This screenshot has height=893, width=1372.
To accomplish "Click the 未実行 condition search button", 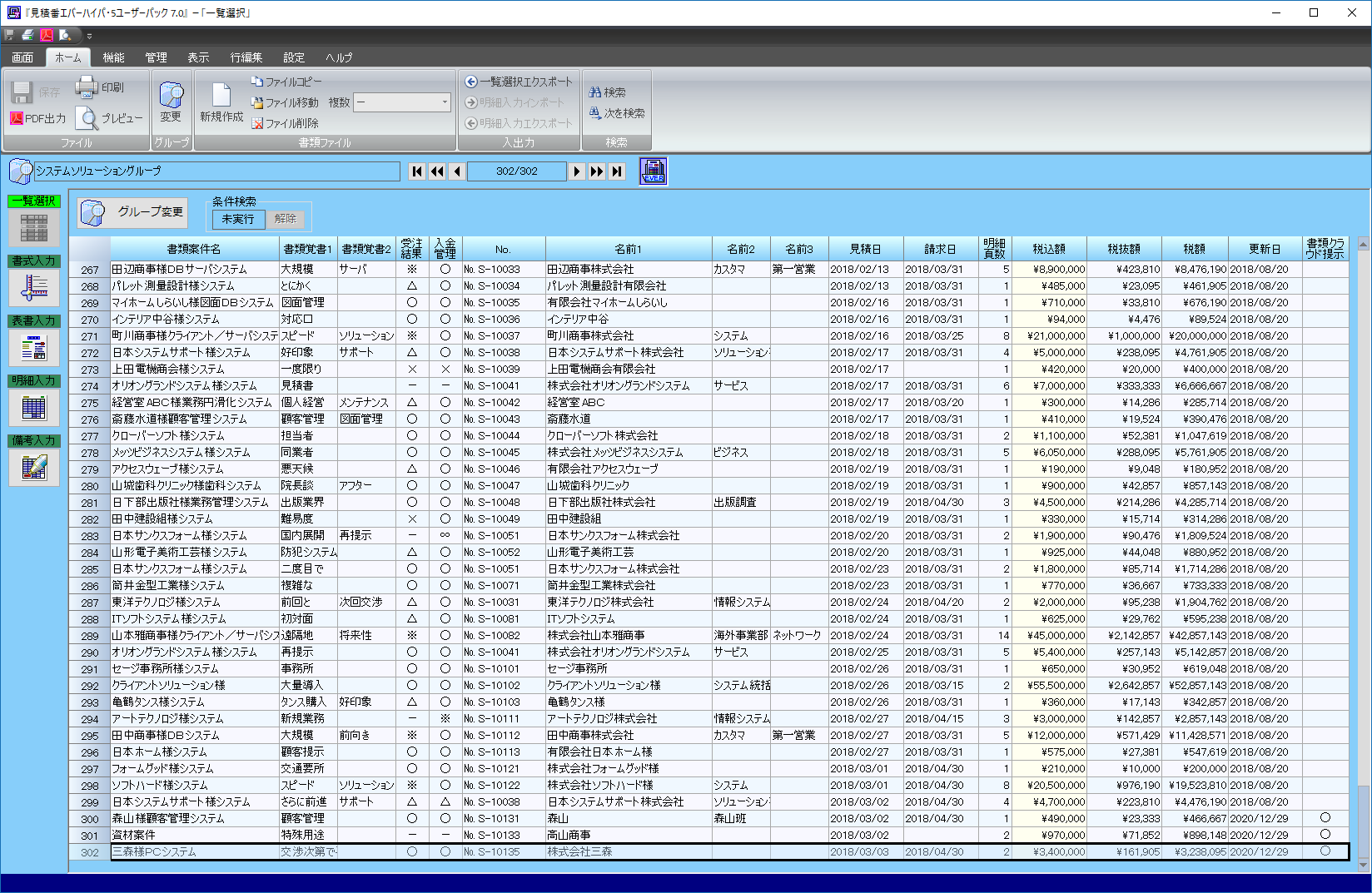I will pos(238,219).
